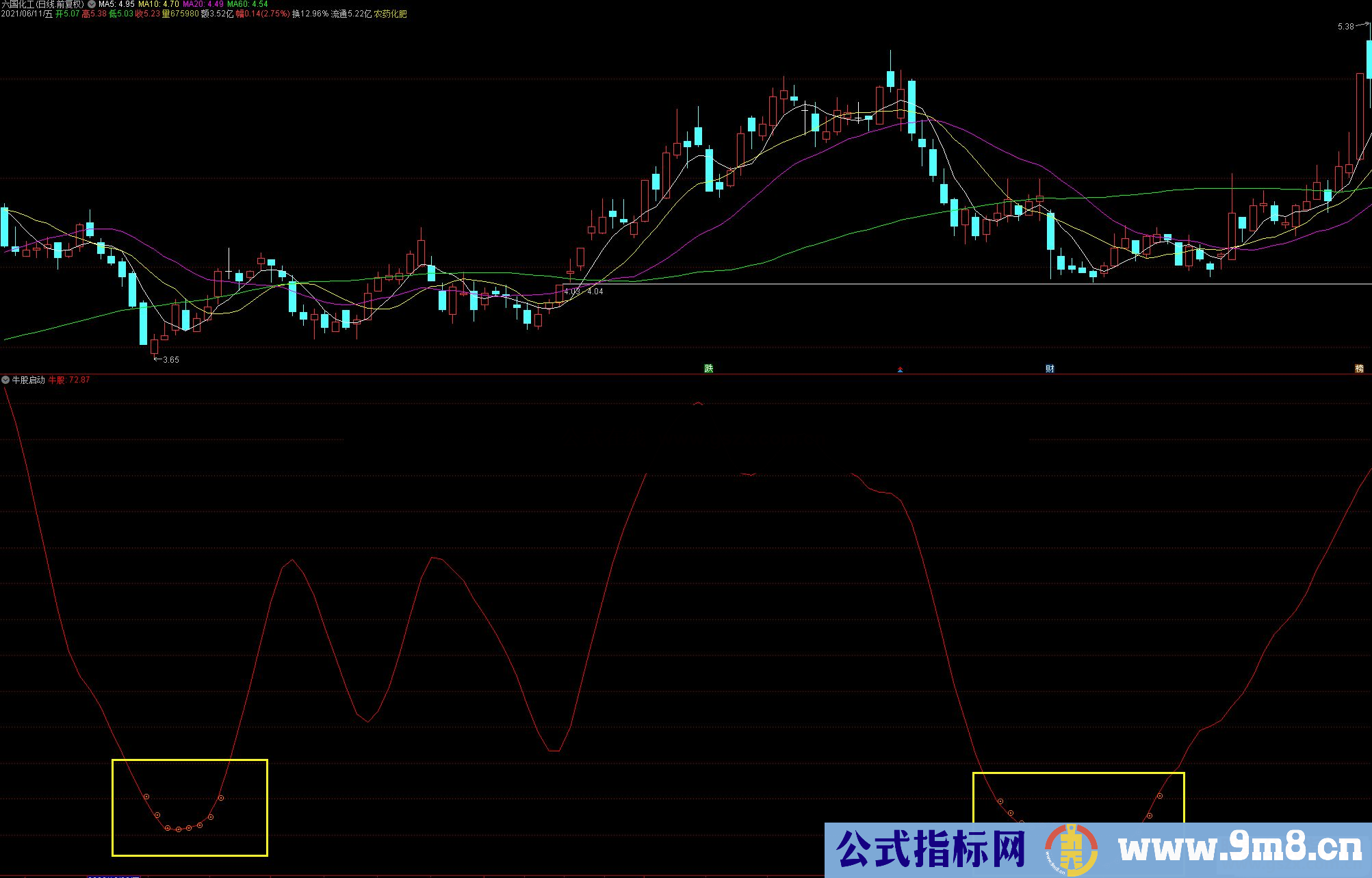1372x878 pixels.
Task: Click the 牛股启动 indicator name tab
Action: (28, 380)
